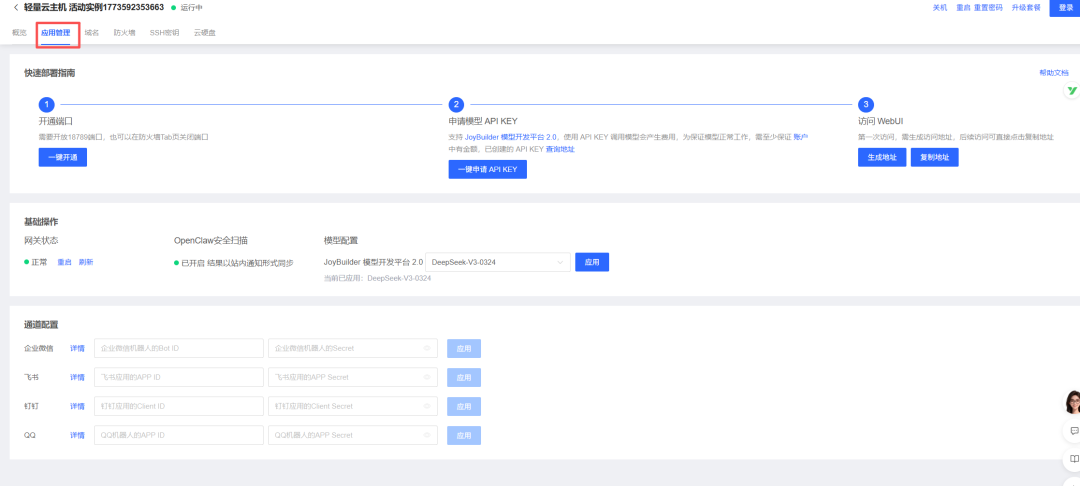The width and height of the screenshot is (1080, 486).
Task: Open 详情 for 企业微信
Action: click(x=77, y=348)
